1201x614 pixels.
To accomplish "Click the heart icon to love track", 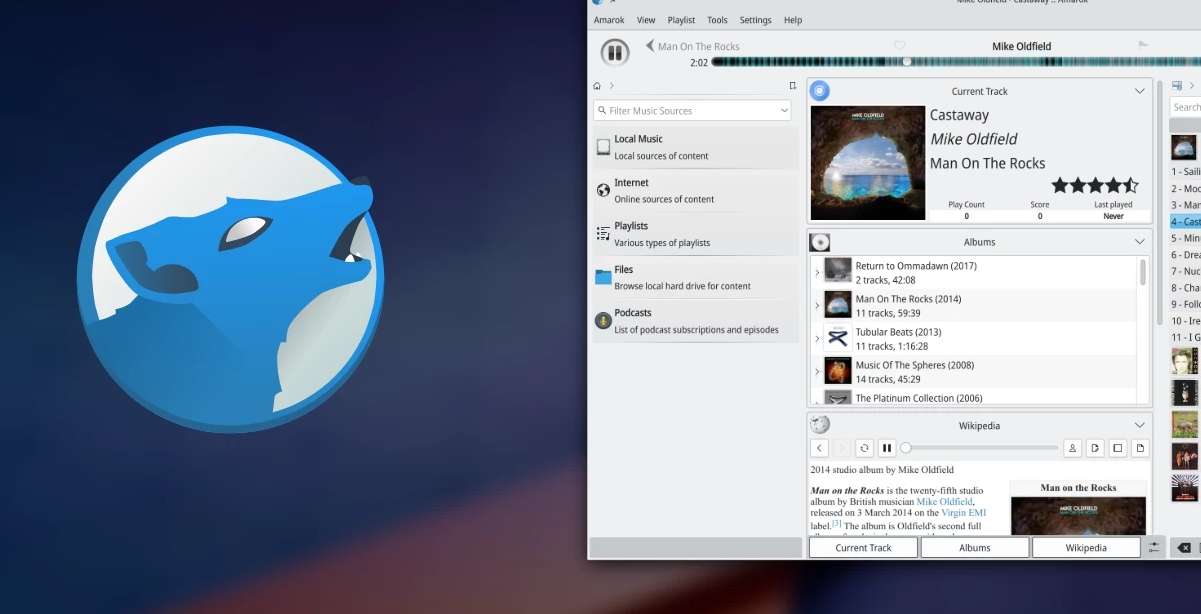I will [899, 46].
